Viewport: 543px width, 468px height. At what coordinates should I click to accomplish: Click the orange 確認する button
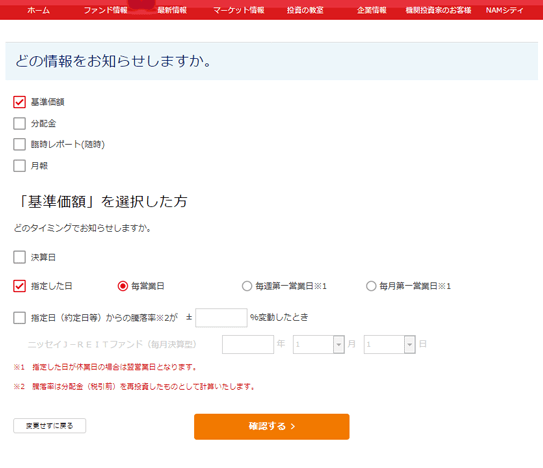[x=272, y=426]
